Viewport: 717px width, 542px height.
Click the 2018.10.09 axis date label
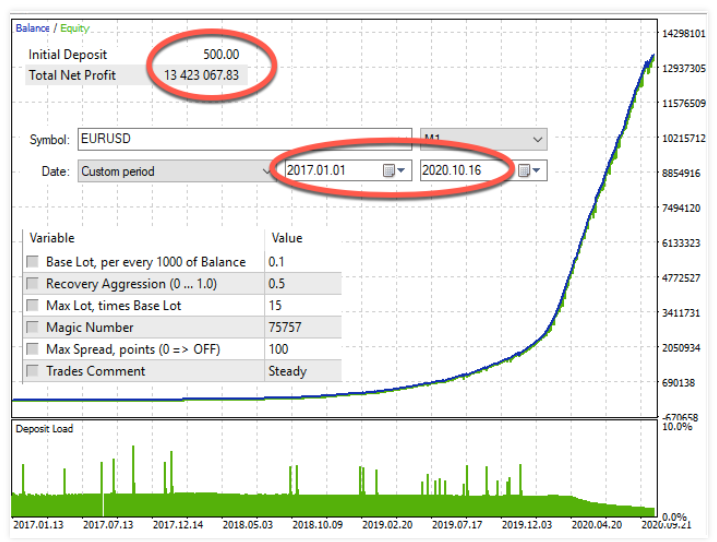click(317, 525)
